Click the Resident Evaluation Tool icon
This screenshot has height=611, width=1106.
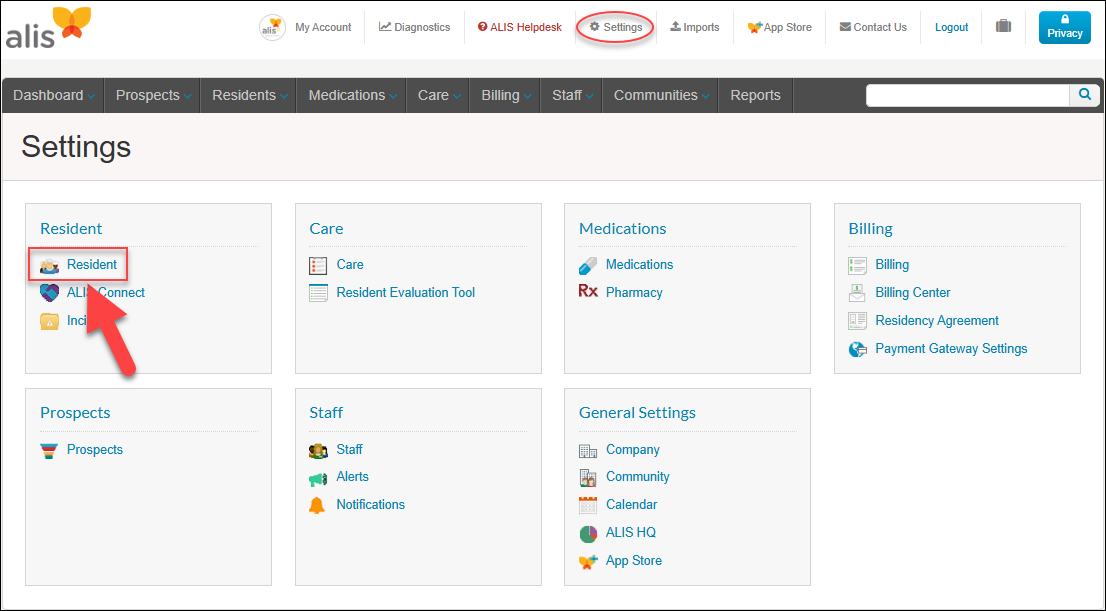318,293
